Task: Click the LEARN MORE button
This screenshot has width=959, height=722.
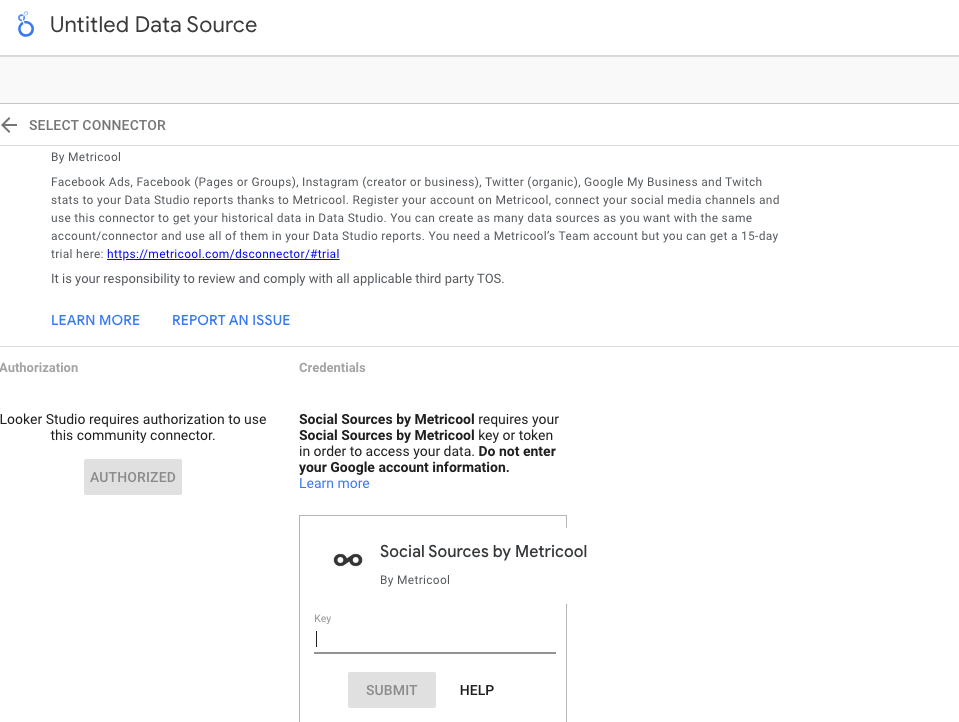Action: (95, 320)
